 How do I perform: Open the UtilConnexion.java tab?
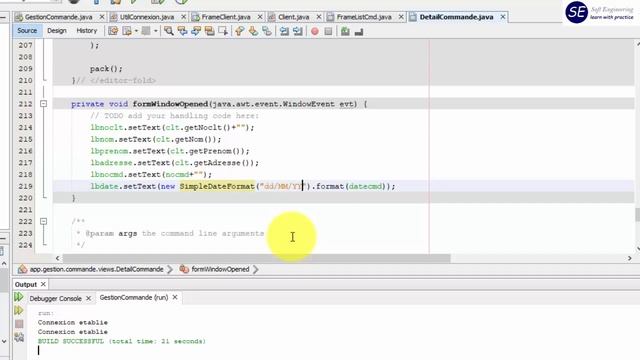click(147, 17)
